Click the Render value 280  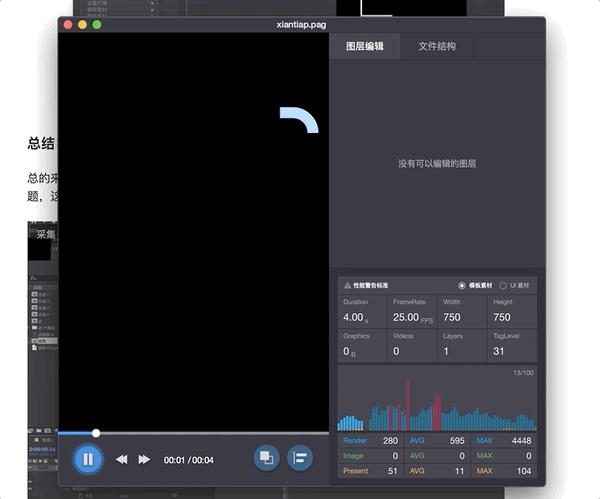point(390,441)
